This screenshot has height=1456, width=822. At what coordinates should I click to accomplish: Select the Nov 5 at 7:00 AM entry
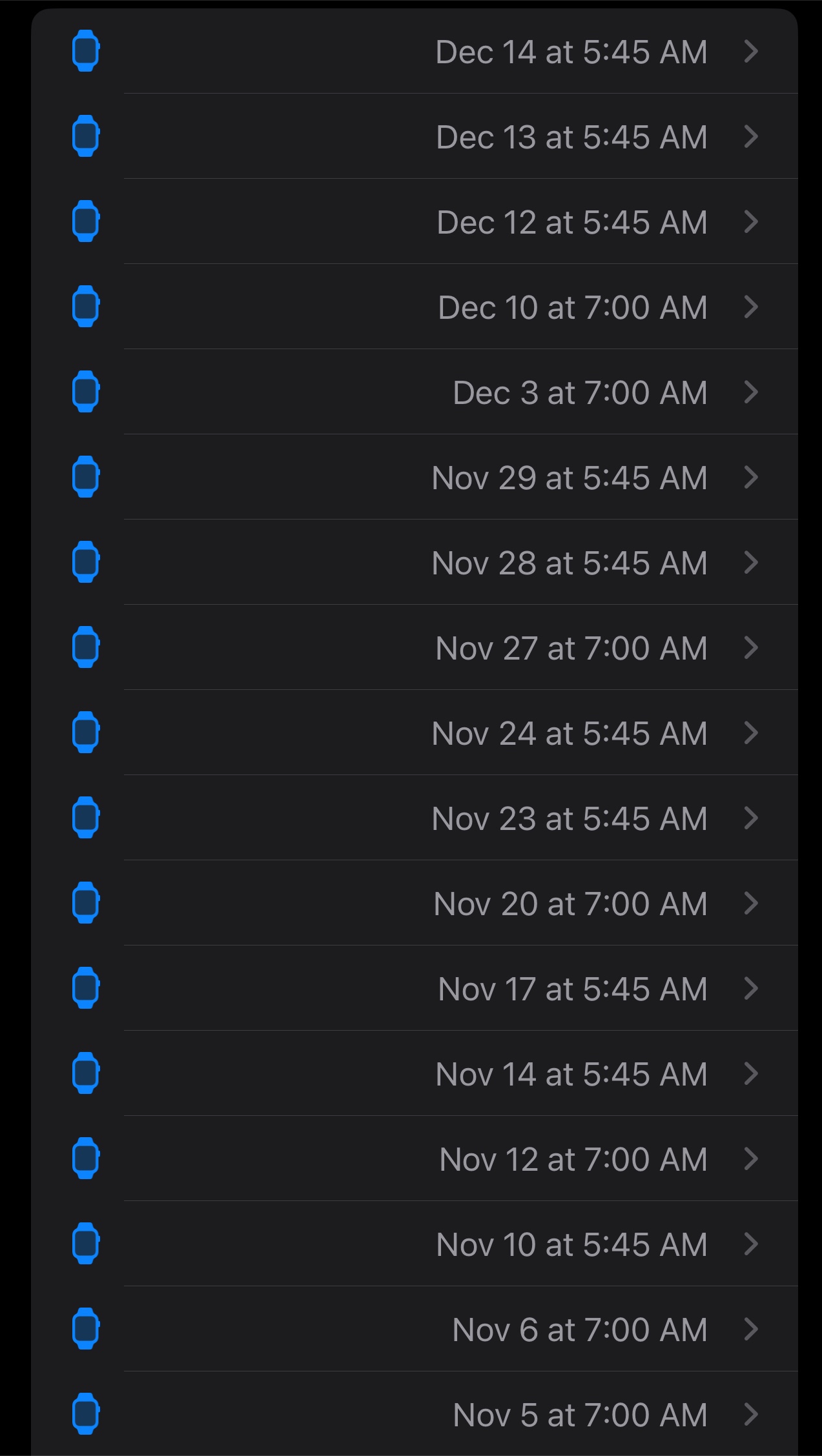(x=579, y=1415)
